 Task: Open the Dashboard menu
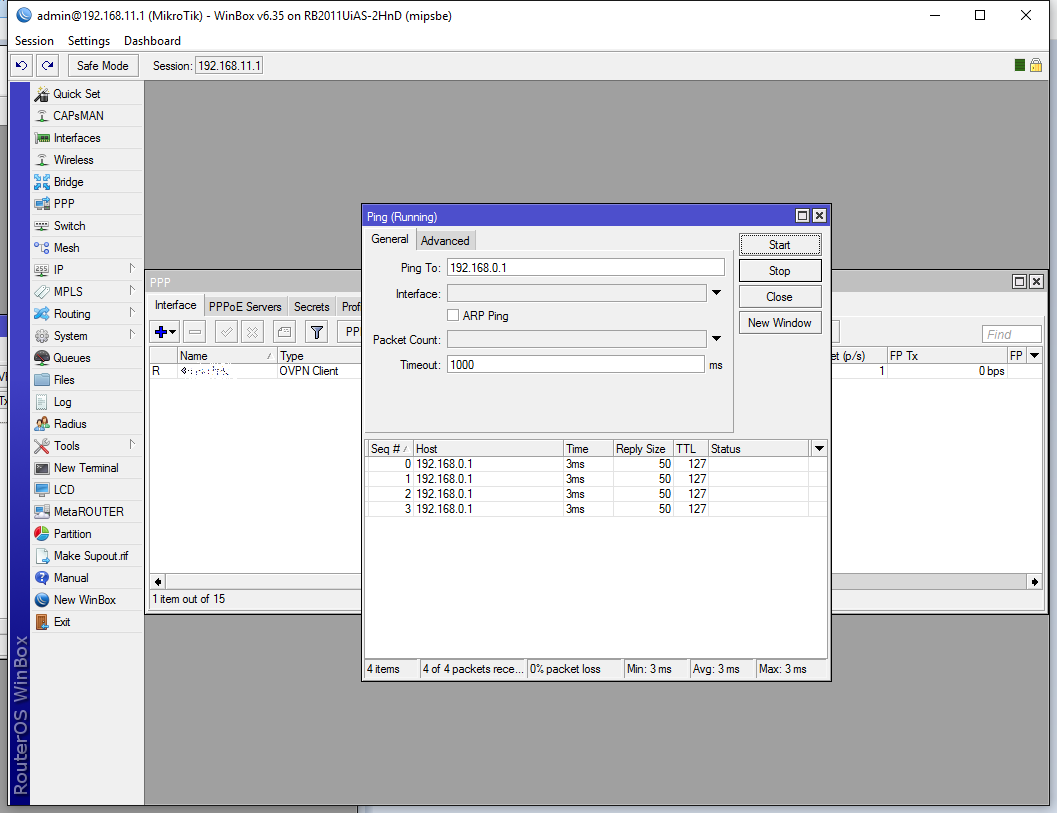(x=152, y=40)
